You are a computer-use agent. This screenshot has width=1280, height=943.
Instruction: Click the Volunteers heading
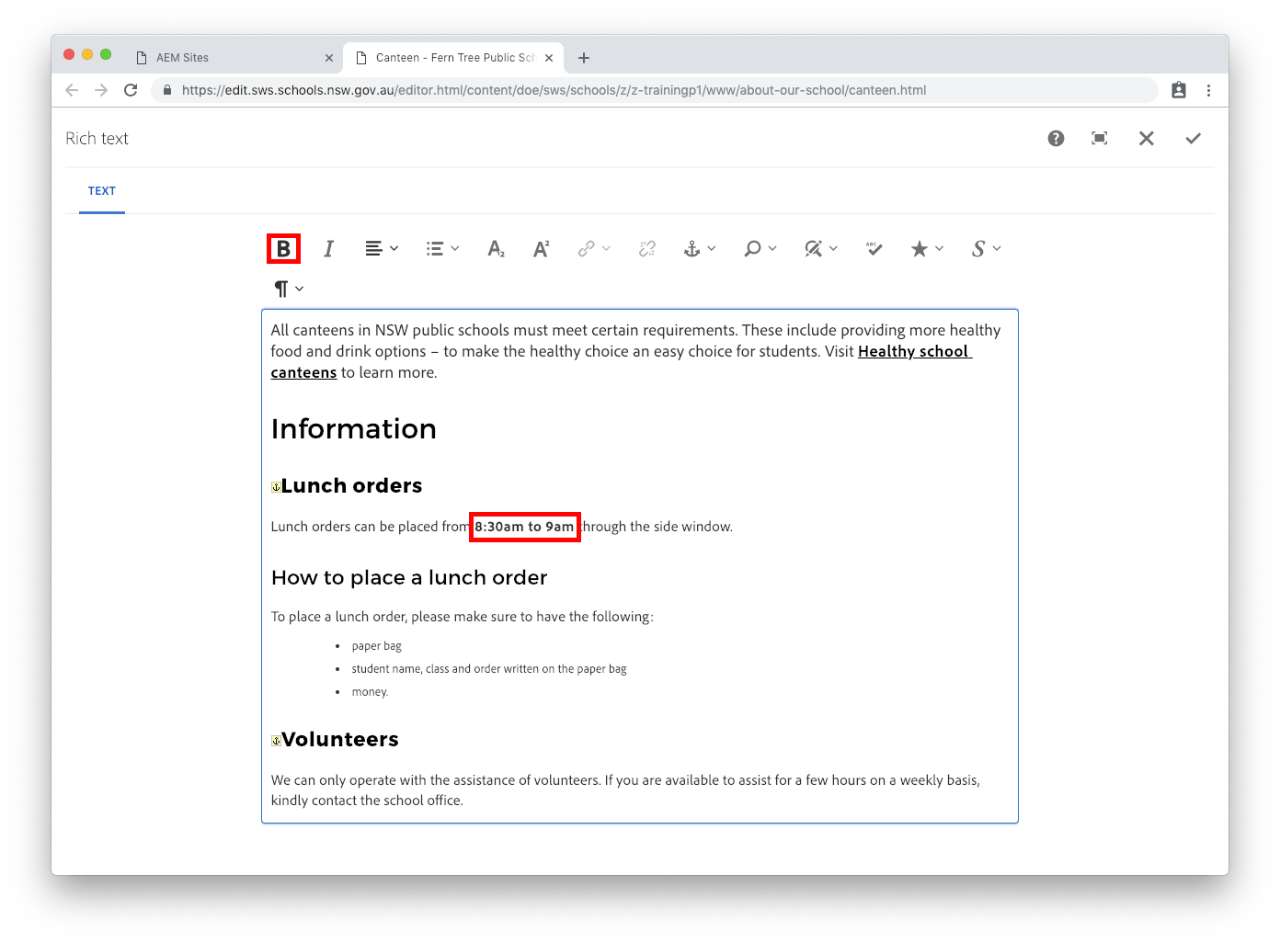pyautogui.click(x=340, y=739)
